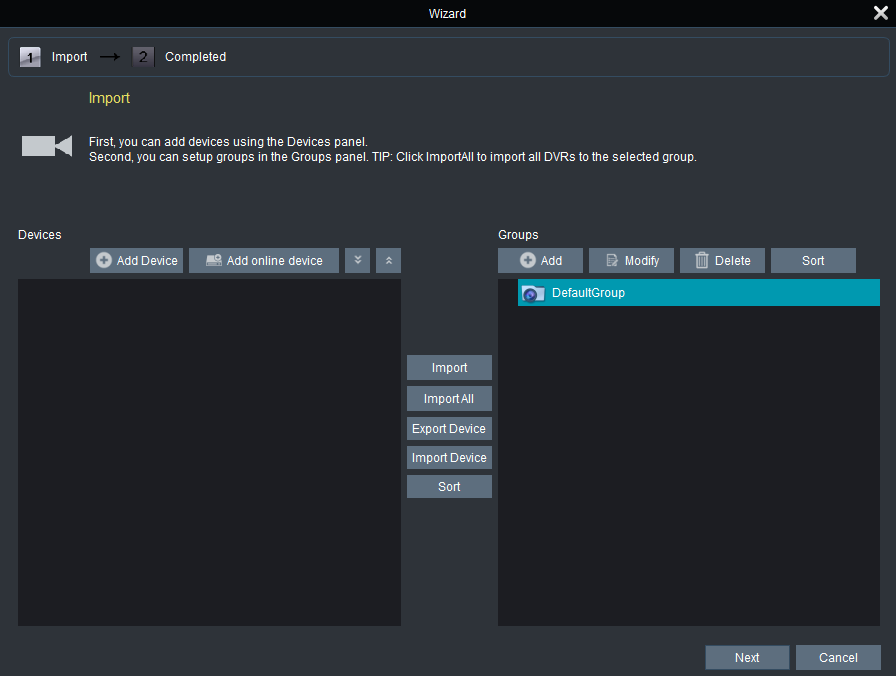896x676 pixels.
Task: Click the trash can icon on Delete
Action: [x=701, y=260]
